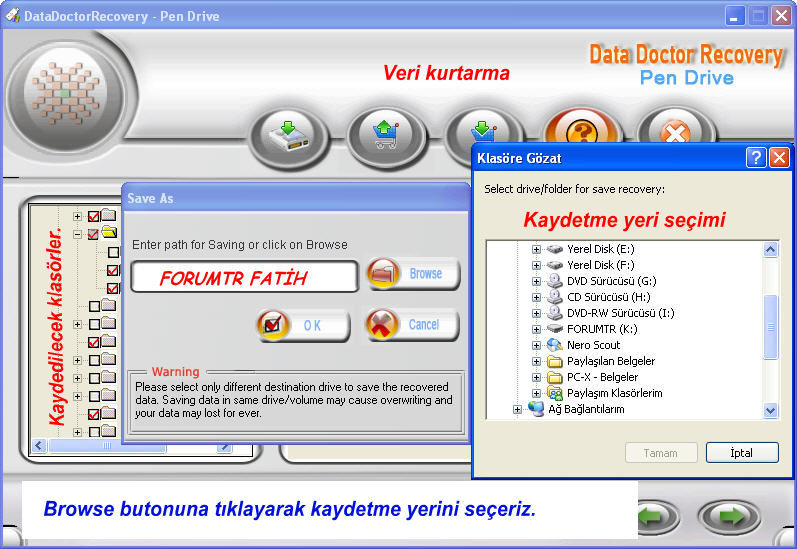
Task: Expand DVD-RW Sürücüsü (I:) node
Action: click(x=536, y=313)
